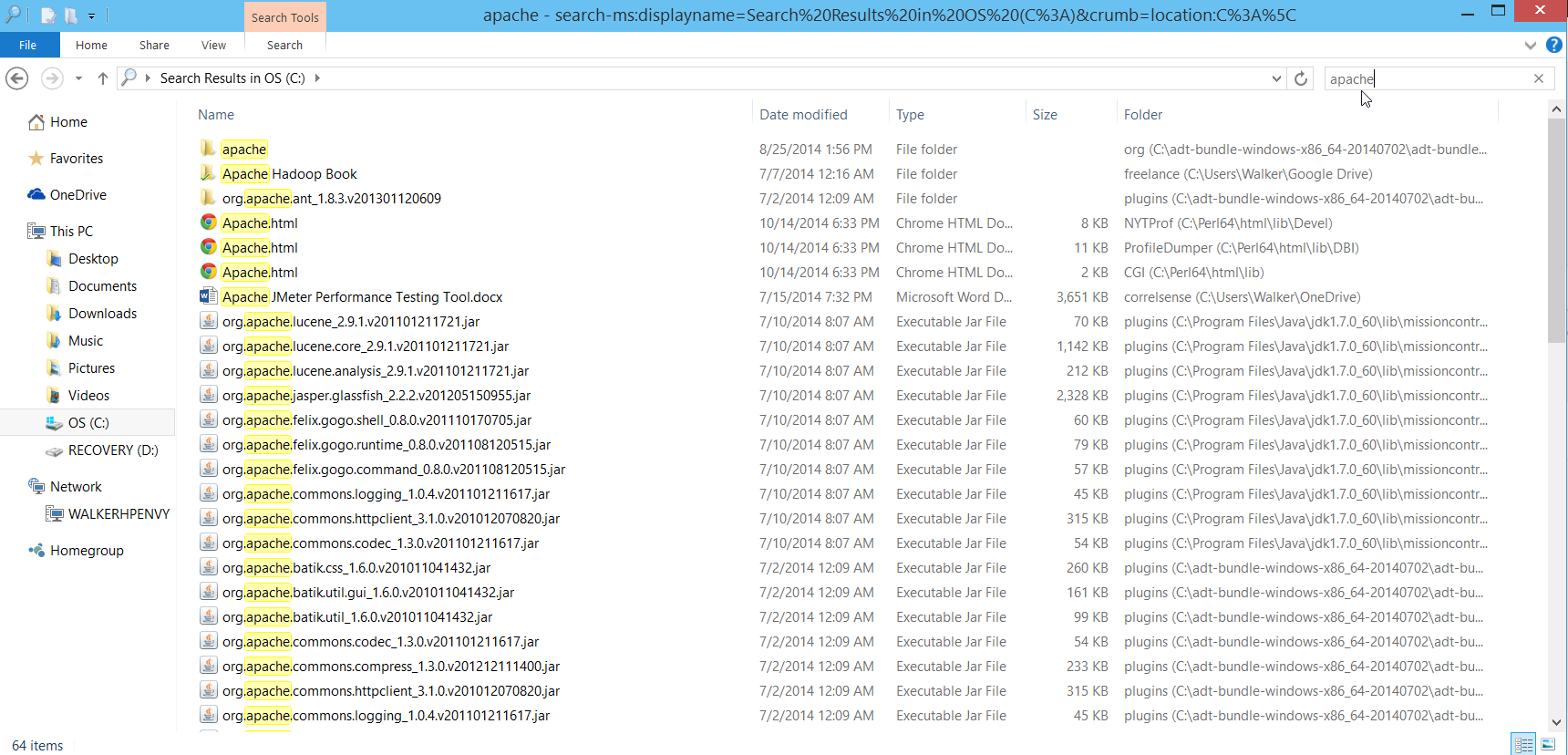The image size is (1568, 755).
Task: Open the Search ribbon tab
Action: coord(284,45)
